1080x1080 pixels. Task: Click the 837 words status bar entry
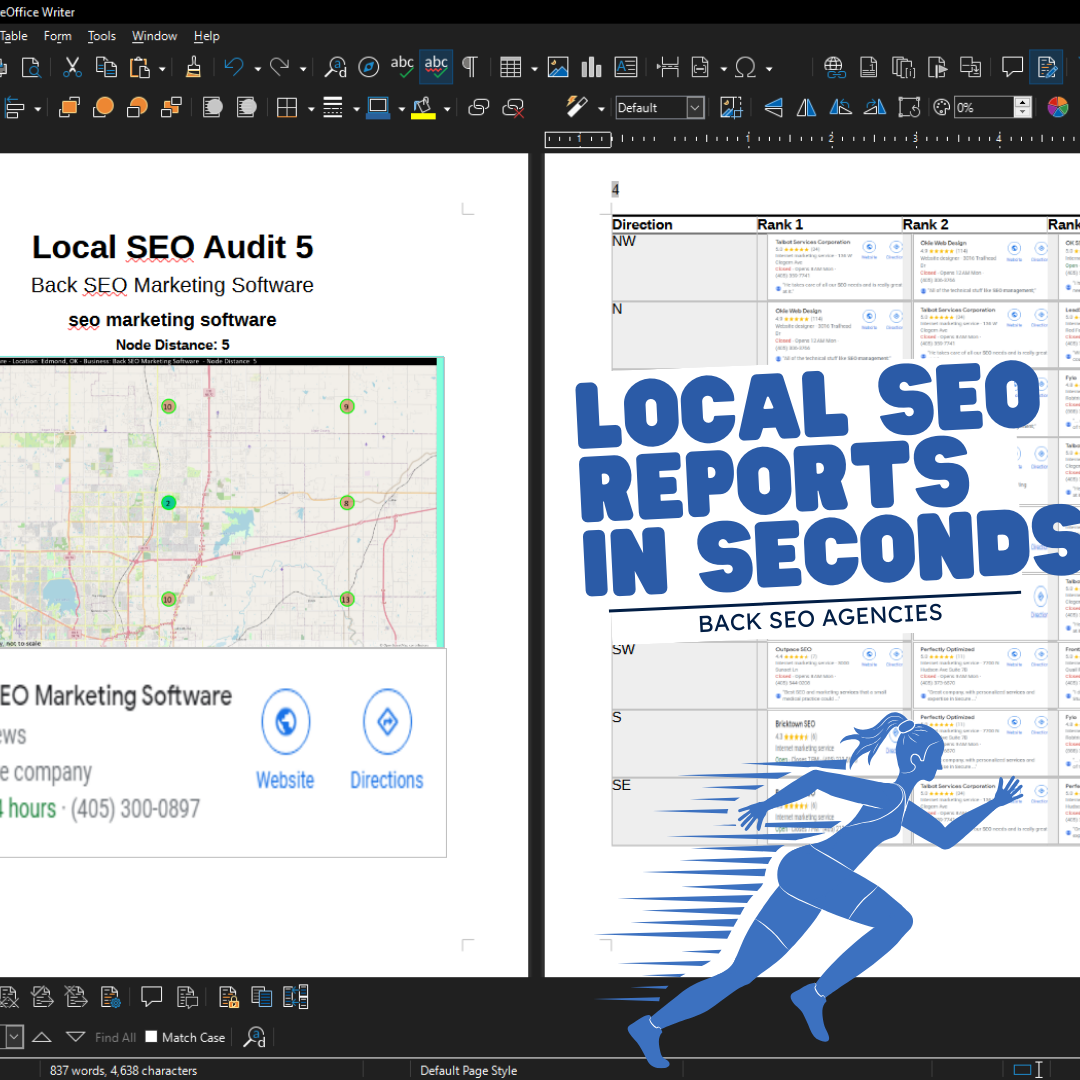click(x=123, y=1070)
